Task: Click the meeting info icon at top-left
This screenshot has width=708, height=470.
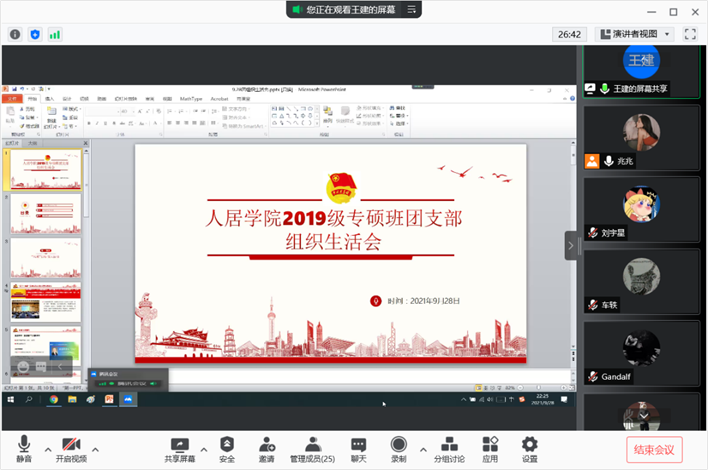Action: pos(15,34)
